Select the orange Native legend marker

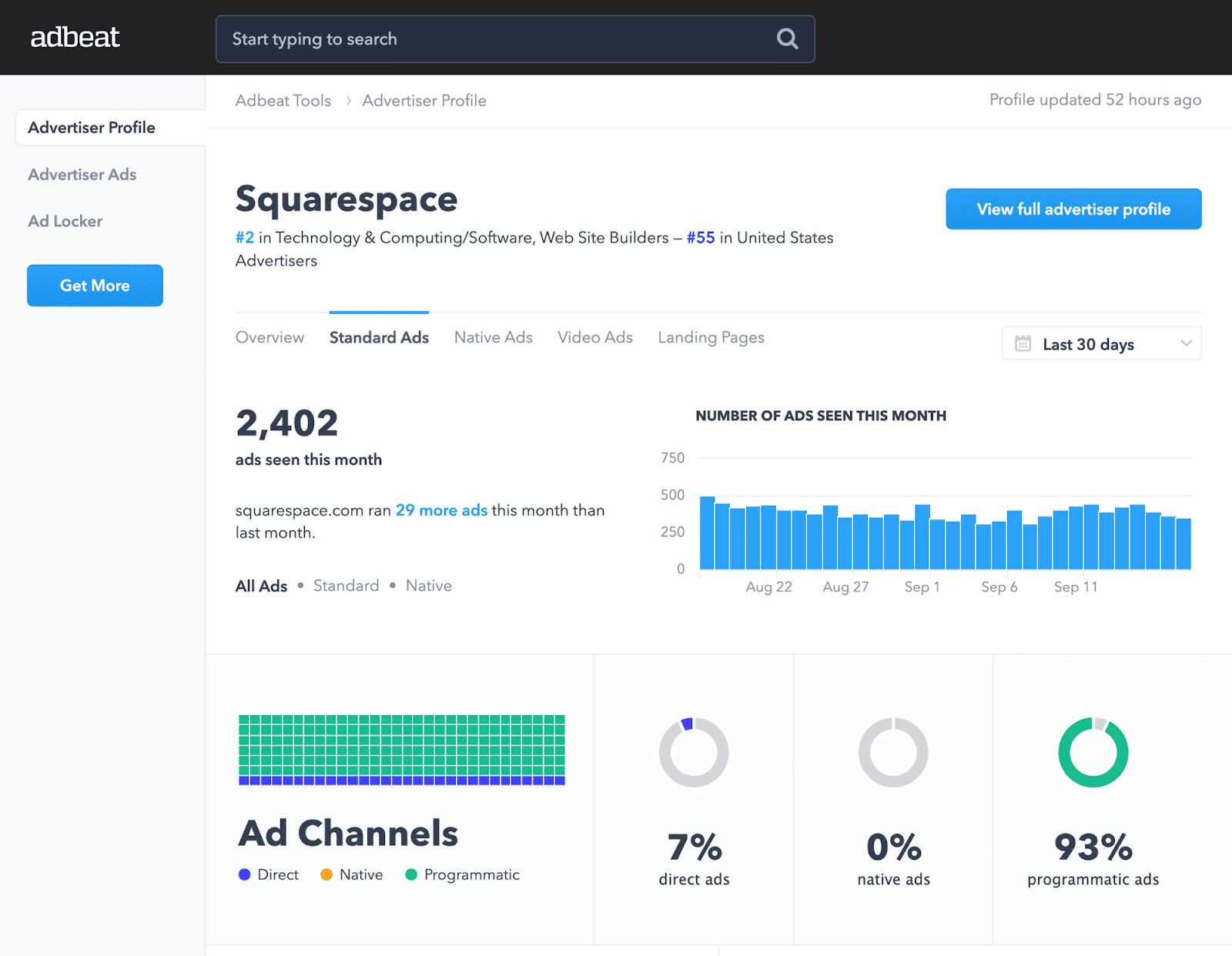328,874
